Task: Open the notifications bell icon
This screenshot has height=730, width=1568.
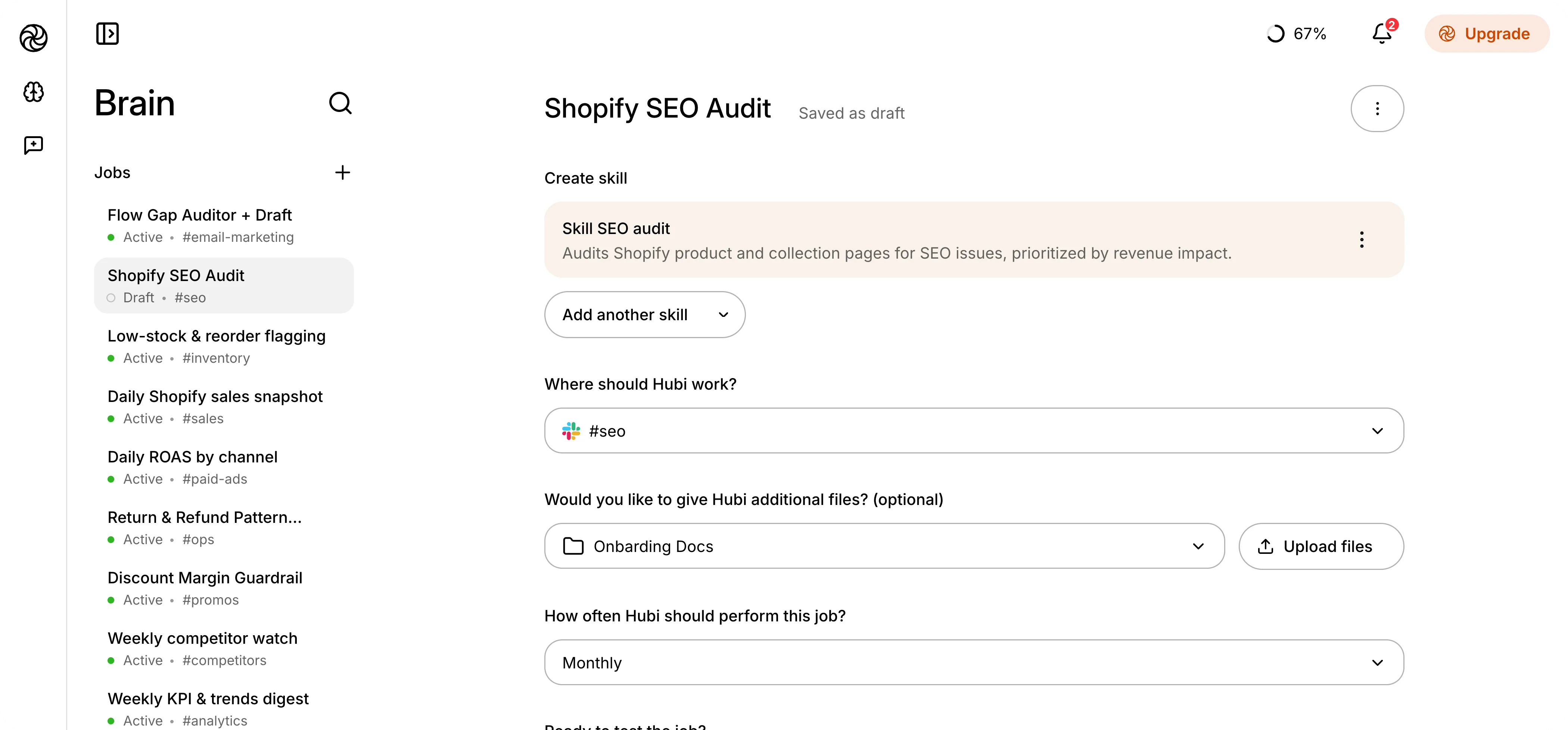Action: pyautogui.click(x=1383, y=33)
